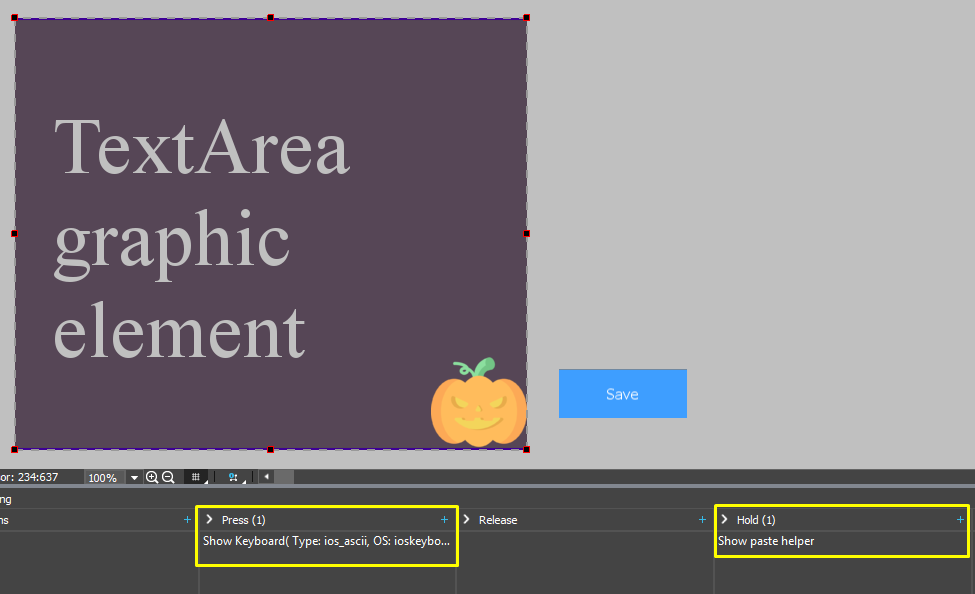The width and height of the screenshot is (975, 594).
Task: Open the grid options flyout arrow
Action: coord(206,483)
